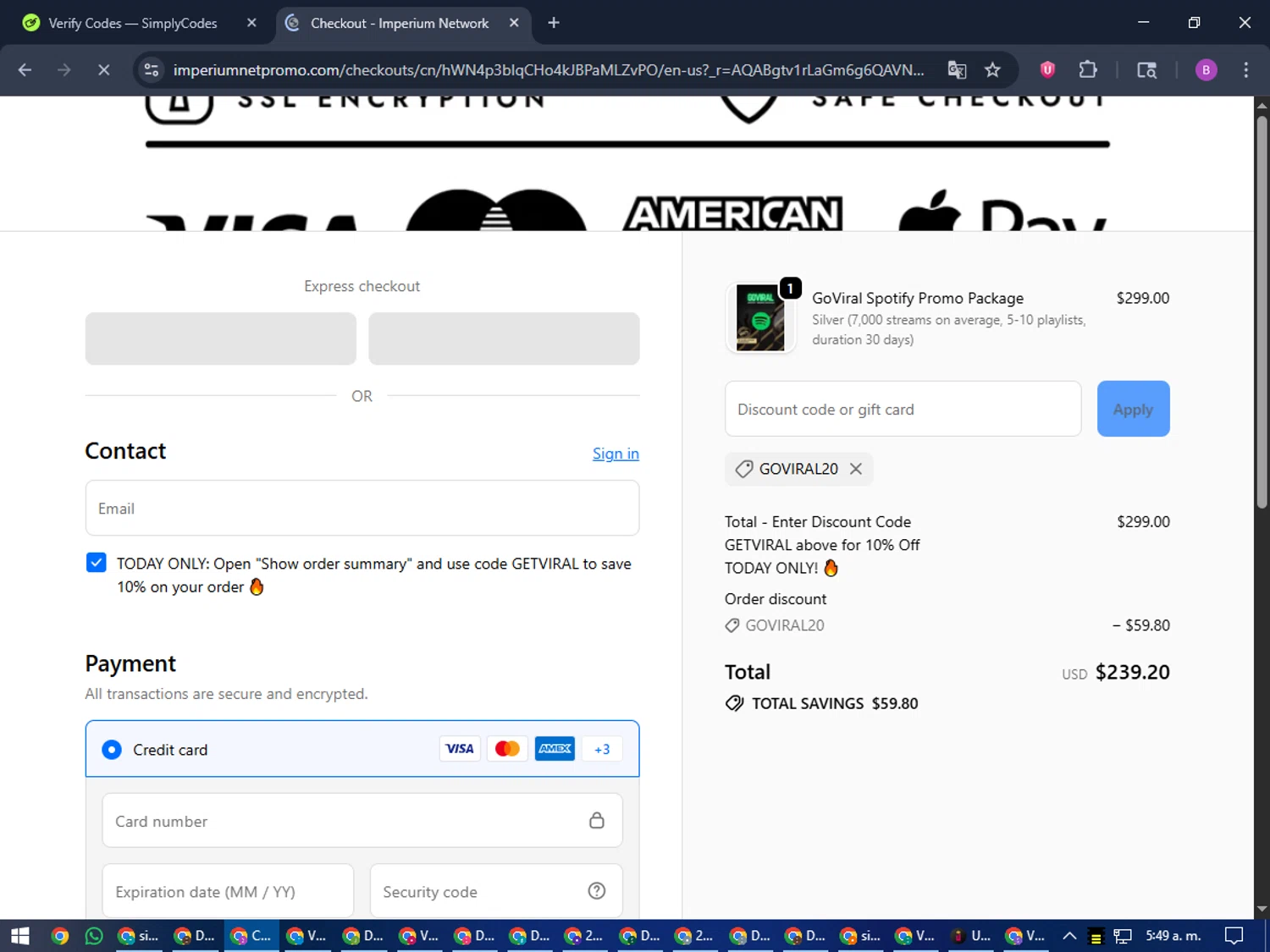Show hidden system tray icons
The height and width of the screenshot is (952, 1270).
1069,936
